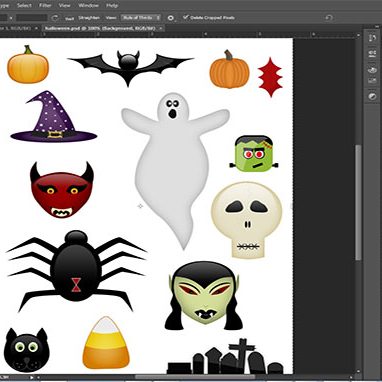Click the purple witch hat on canvas
Image resolution: width=382 pixels, height=382 pixels.
click(53, 116)
